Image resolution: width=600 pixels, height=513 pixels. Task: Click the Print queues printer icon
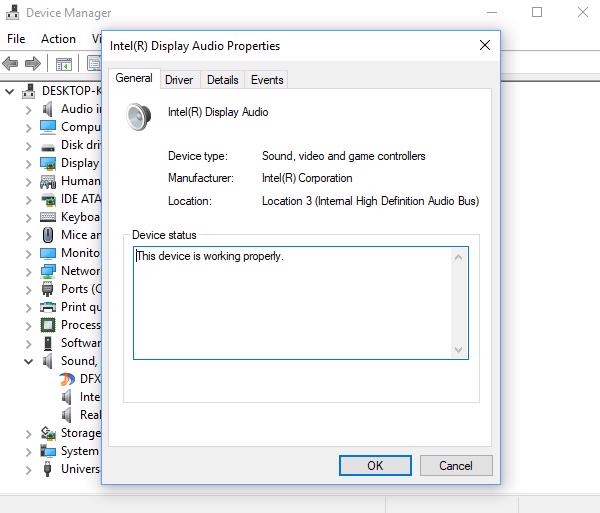48,307
